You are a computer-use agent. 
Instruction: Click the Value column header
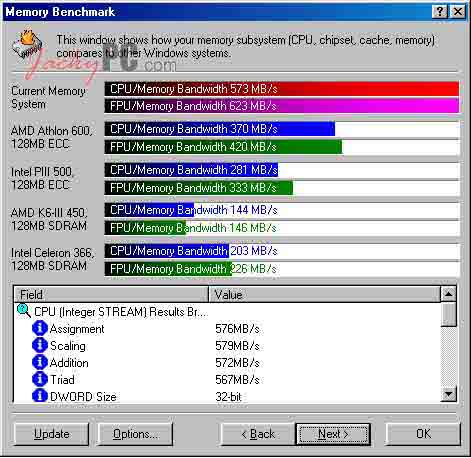(x=324, y=294)
